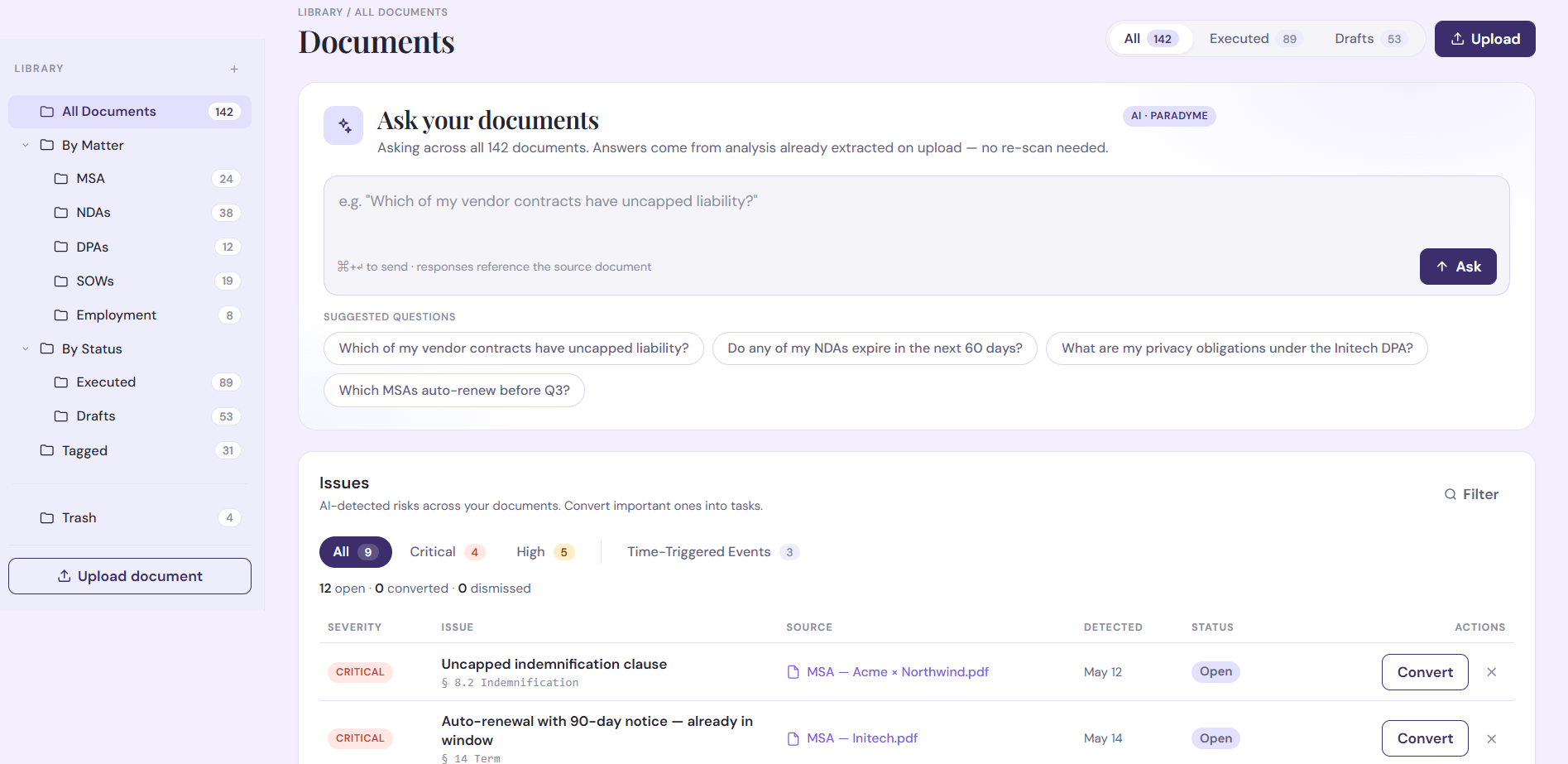Click the plus icon next to LIBRARY
This screenshot has height=764, width=1568.
click(x=234, y=69)
